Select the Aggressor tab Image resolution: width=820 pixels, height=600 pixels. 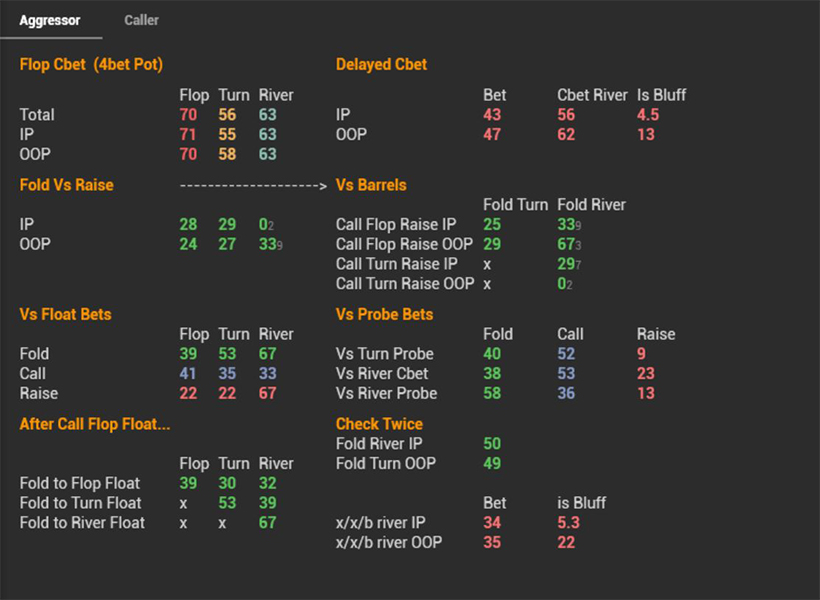point(50,20)
